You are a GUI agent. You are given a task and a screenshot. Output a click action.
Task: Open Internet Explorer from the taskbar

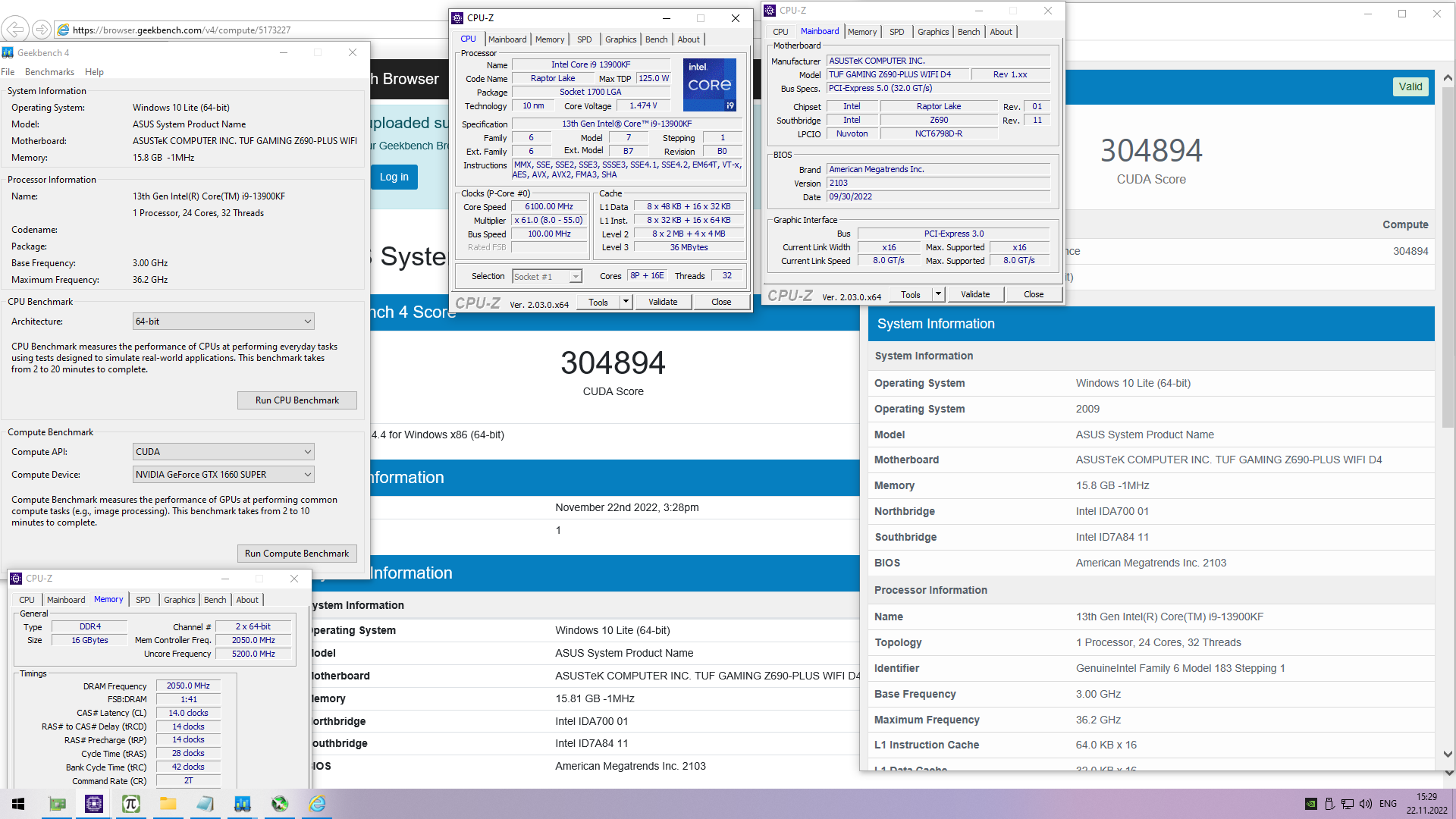(x=317, y=804)
